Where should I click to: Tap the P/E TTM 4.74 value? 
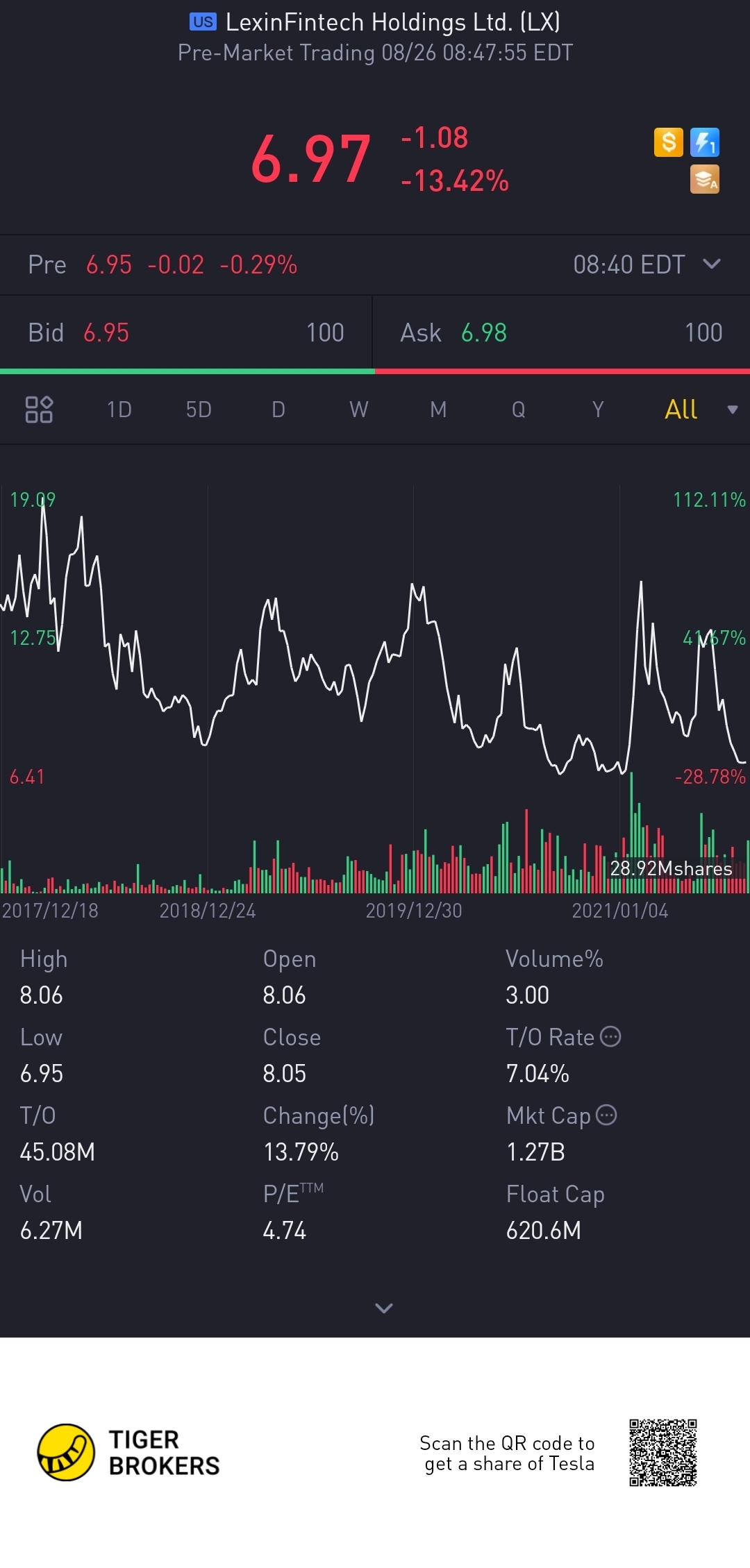click(x=285, y=1230)
